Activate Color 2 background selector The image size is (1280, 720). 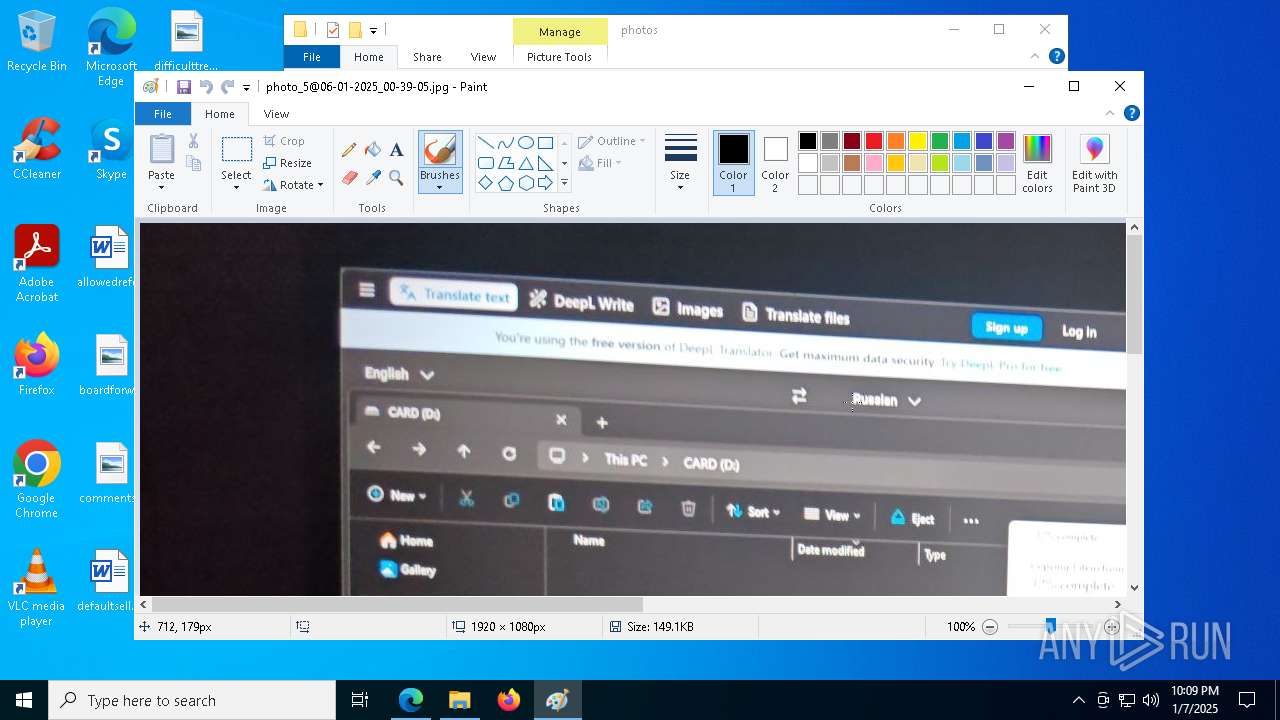pos(775,163)
